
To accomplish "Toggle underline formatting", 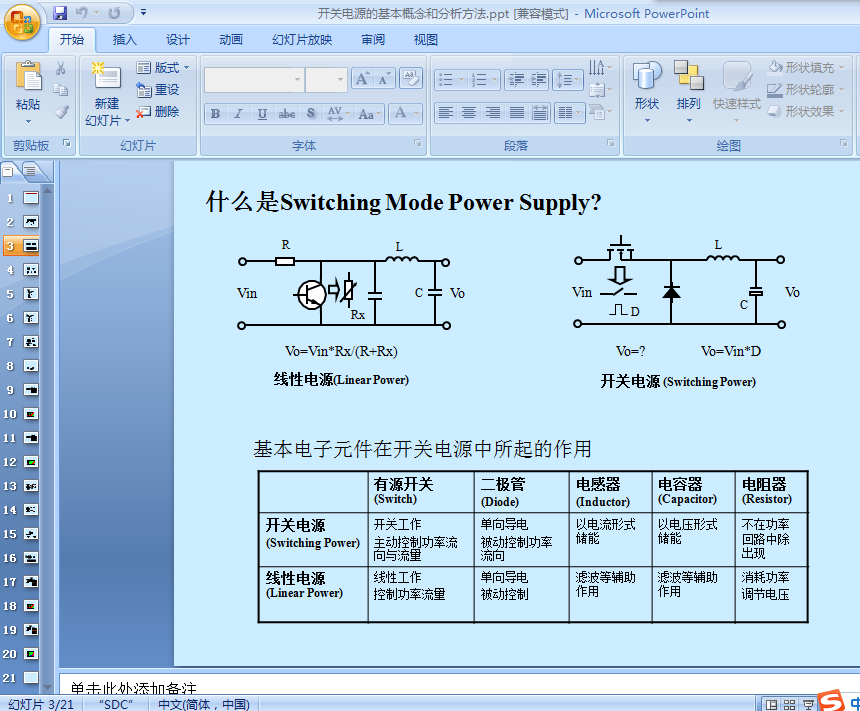I will 262,114.
